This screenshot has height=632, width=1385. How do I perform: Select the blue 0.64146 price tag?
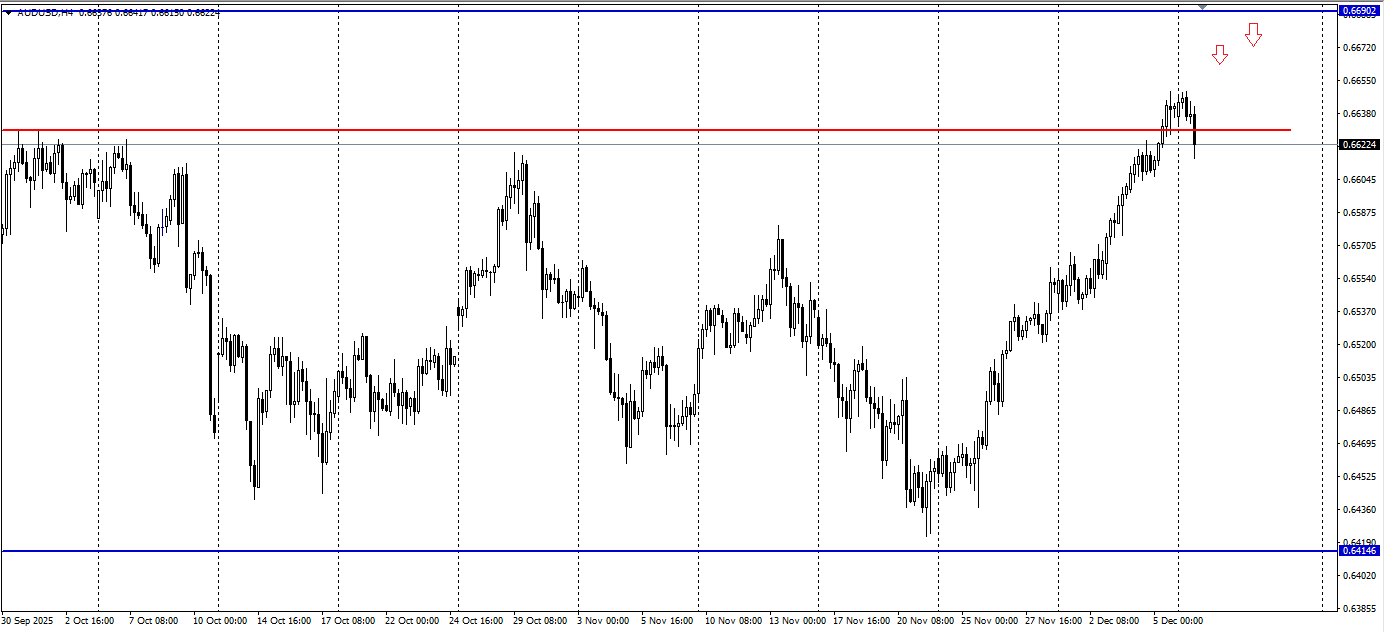pos(1360,551)
